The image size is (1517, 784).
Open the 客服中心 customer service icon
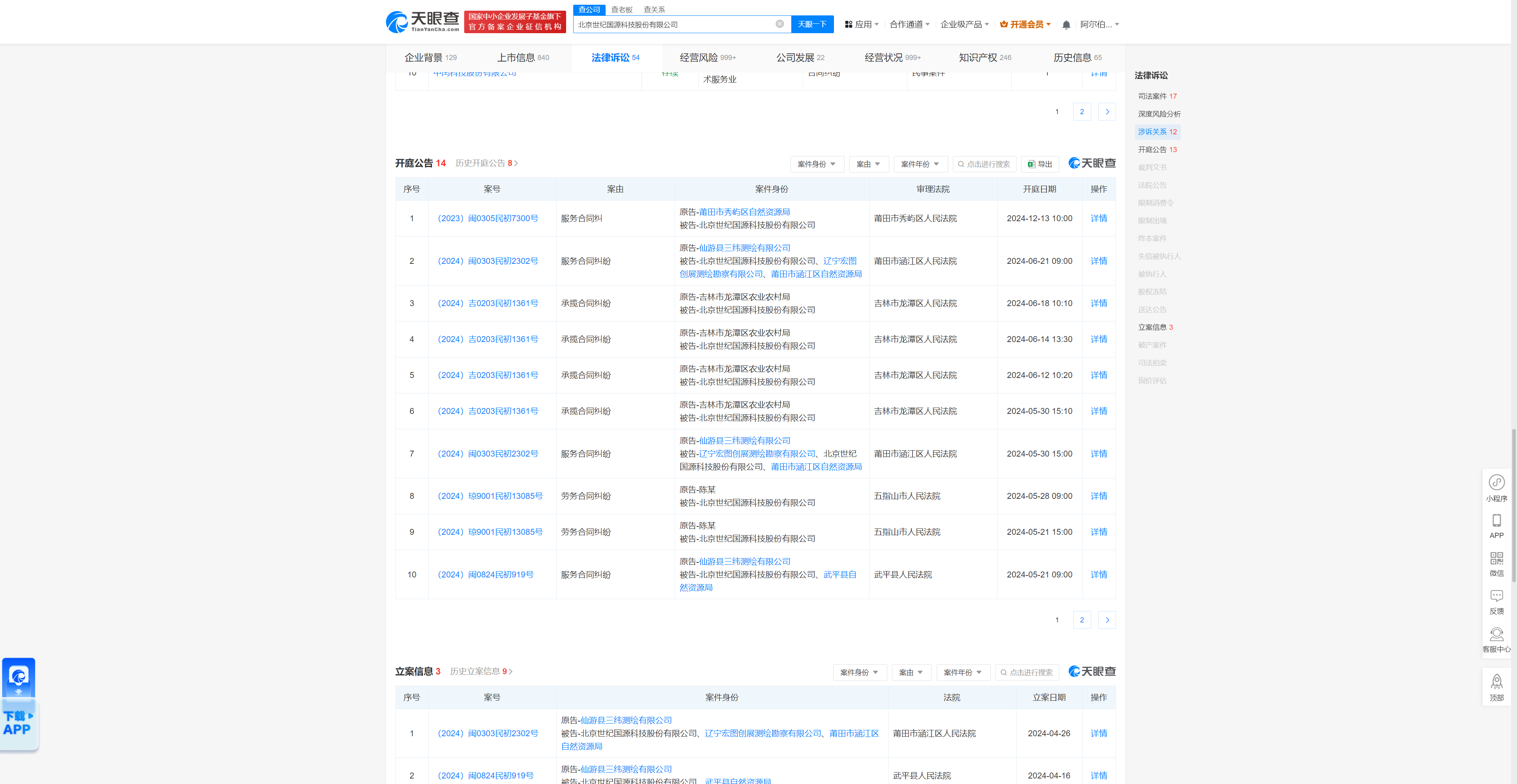[1496, 640]
